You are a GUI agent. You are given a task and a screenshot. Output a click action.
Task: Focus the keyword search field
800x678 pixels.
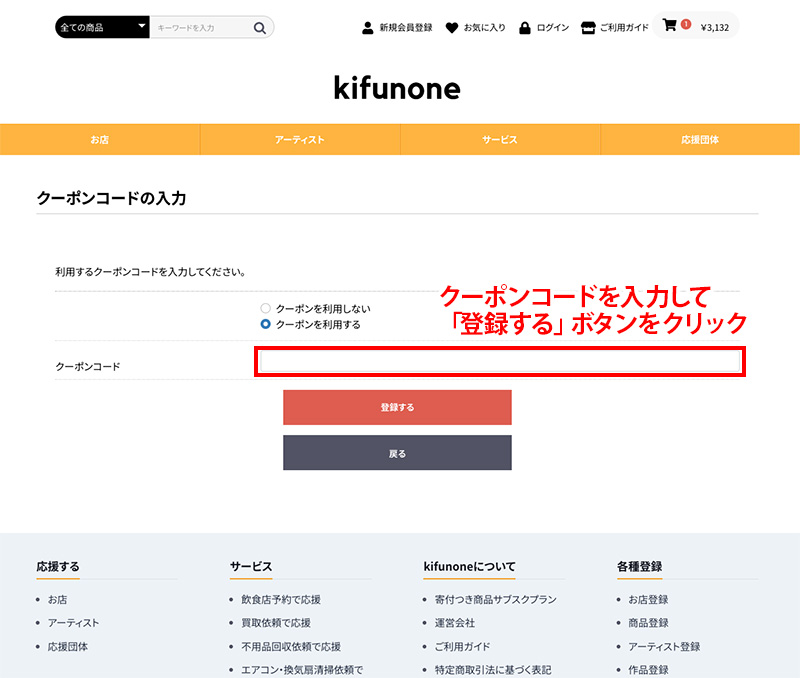202,28
